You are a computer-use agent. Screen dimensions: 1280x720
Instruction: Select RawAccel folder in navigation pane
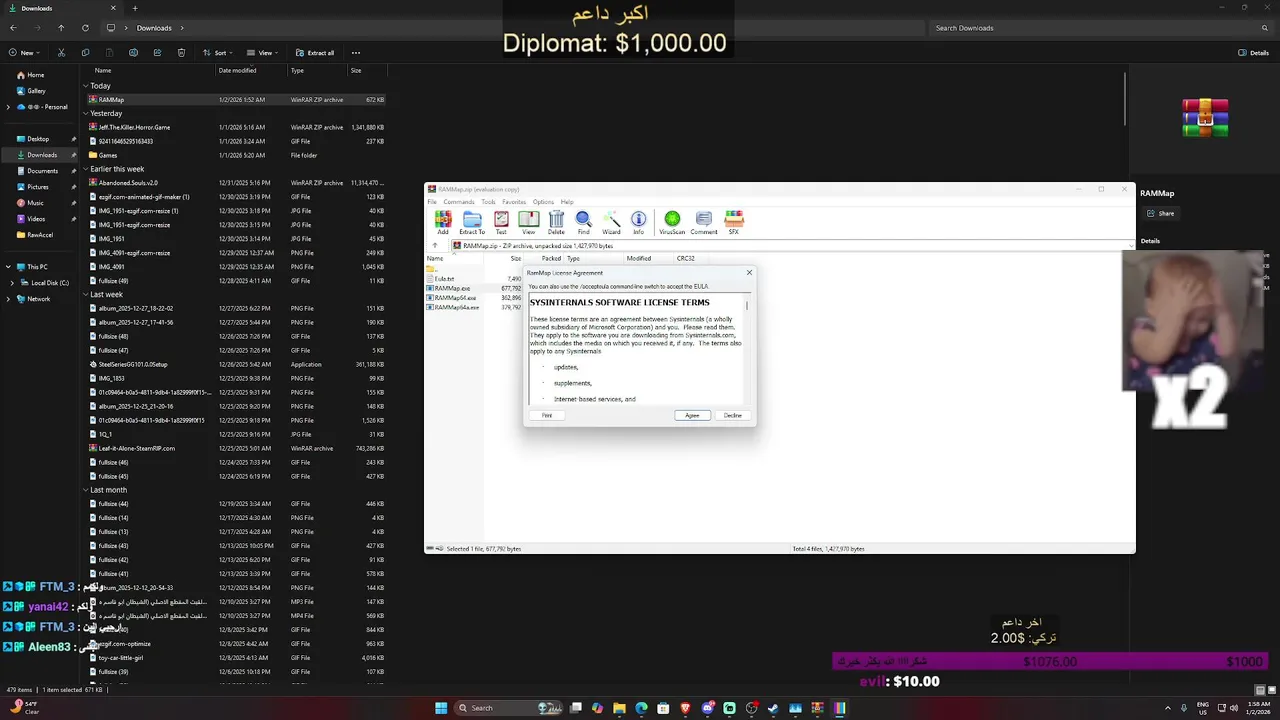(x=38, y=235)
